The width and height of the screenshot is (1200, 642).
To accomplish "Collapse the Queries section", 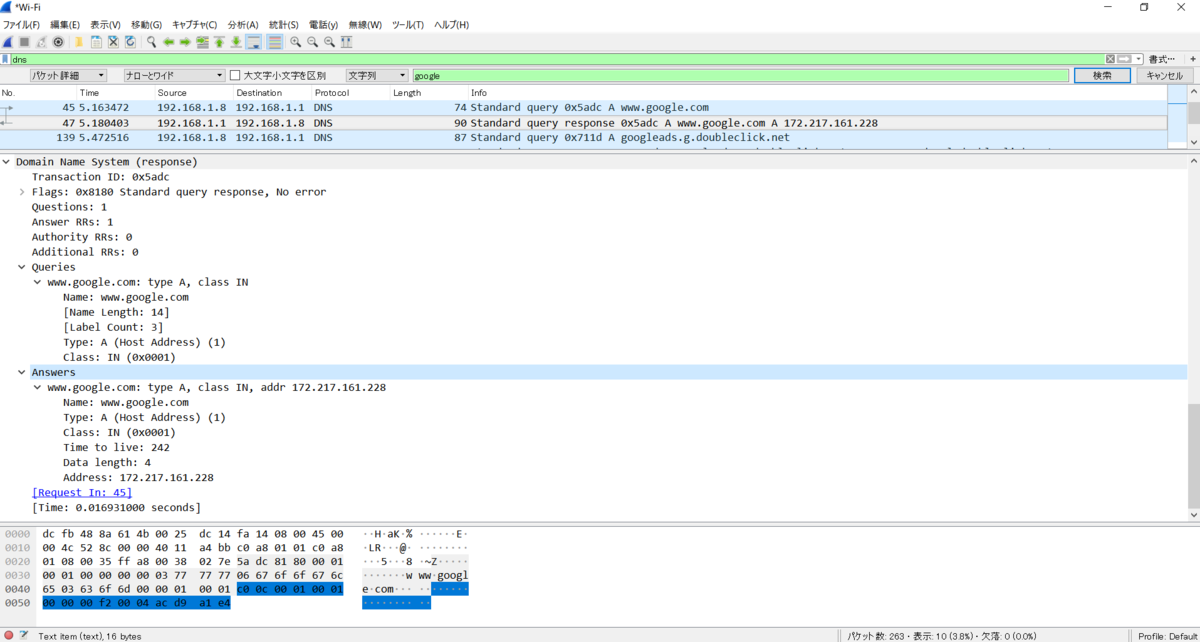I will [22, 267].
